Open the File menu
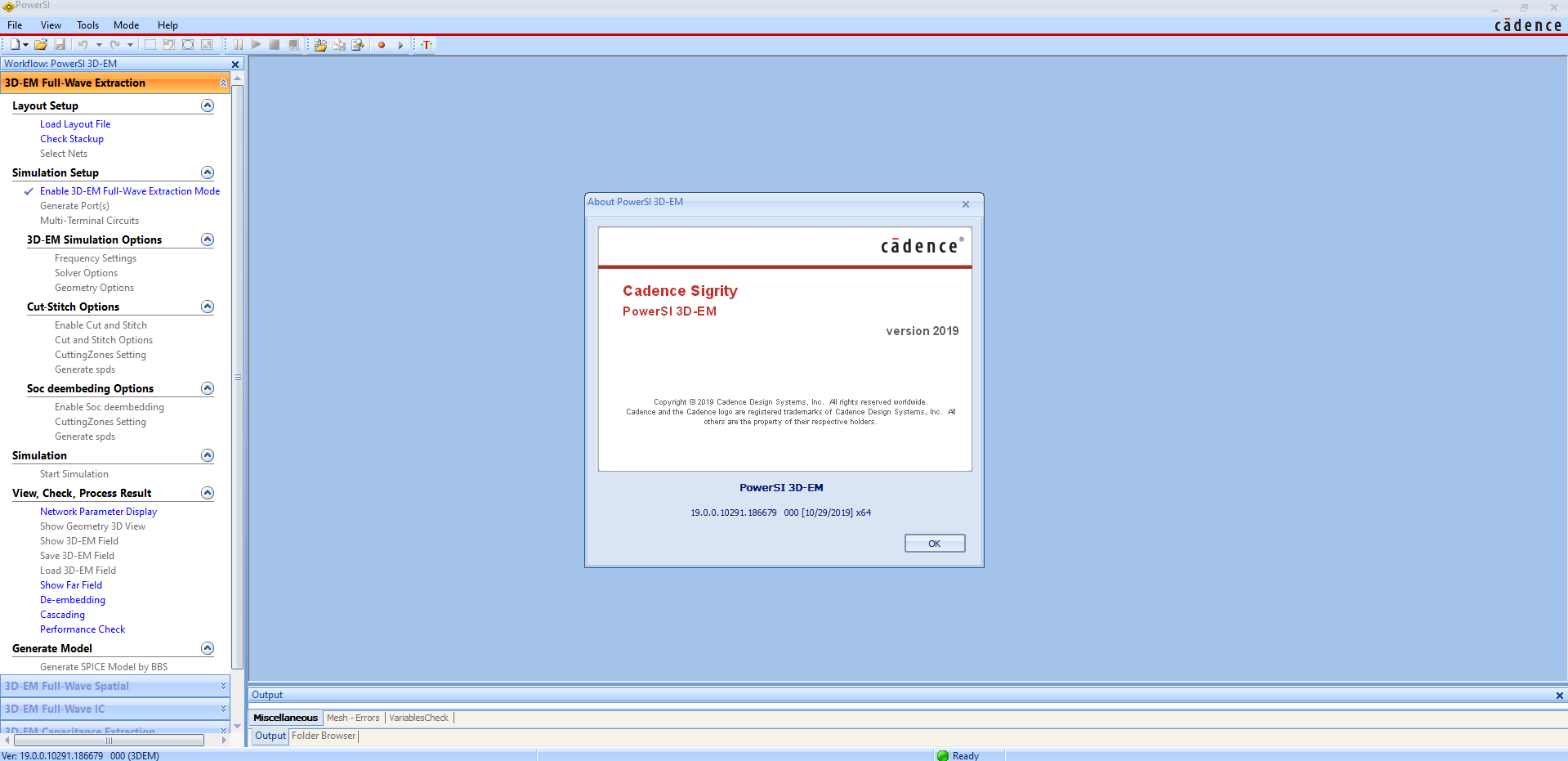This screenshot has width=1568, height=761. click(x=15, y=25)
